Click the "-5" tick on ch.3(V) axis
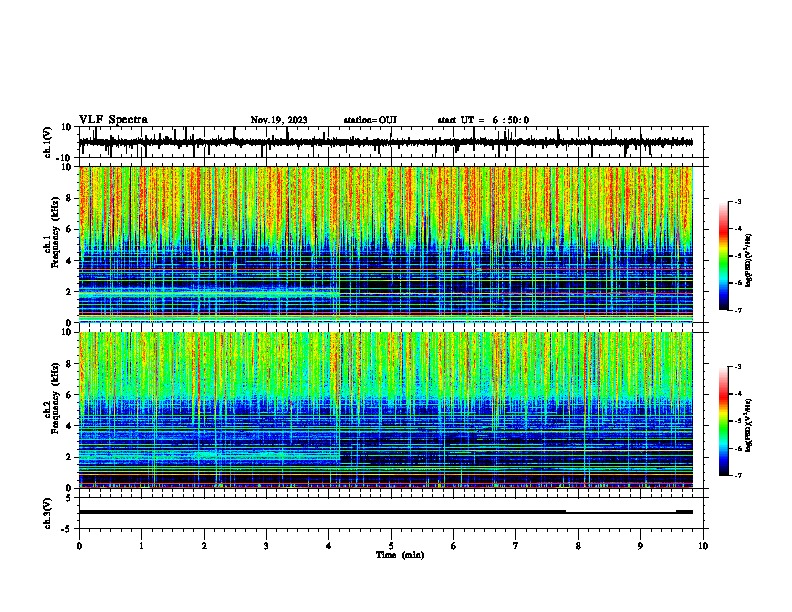The height and width of the screenshot is (612, 792). (68, 529)
